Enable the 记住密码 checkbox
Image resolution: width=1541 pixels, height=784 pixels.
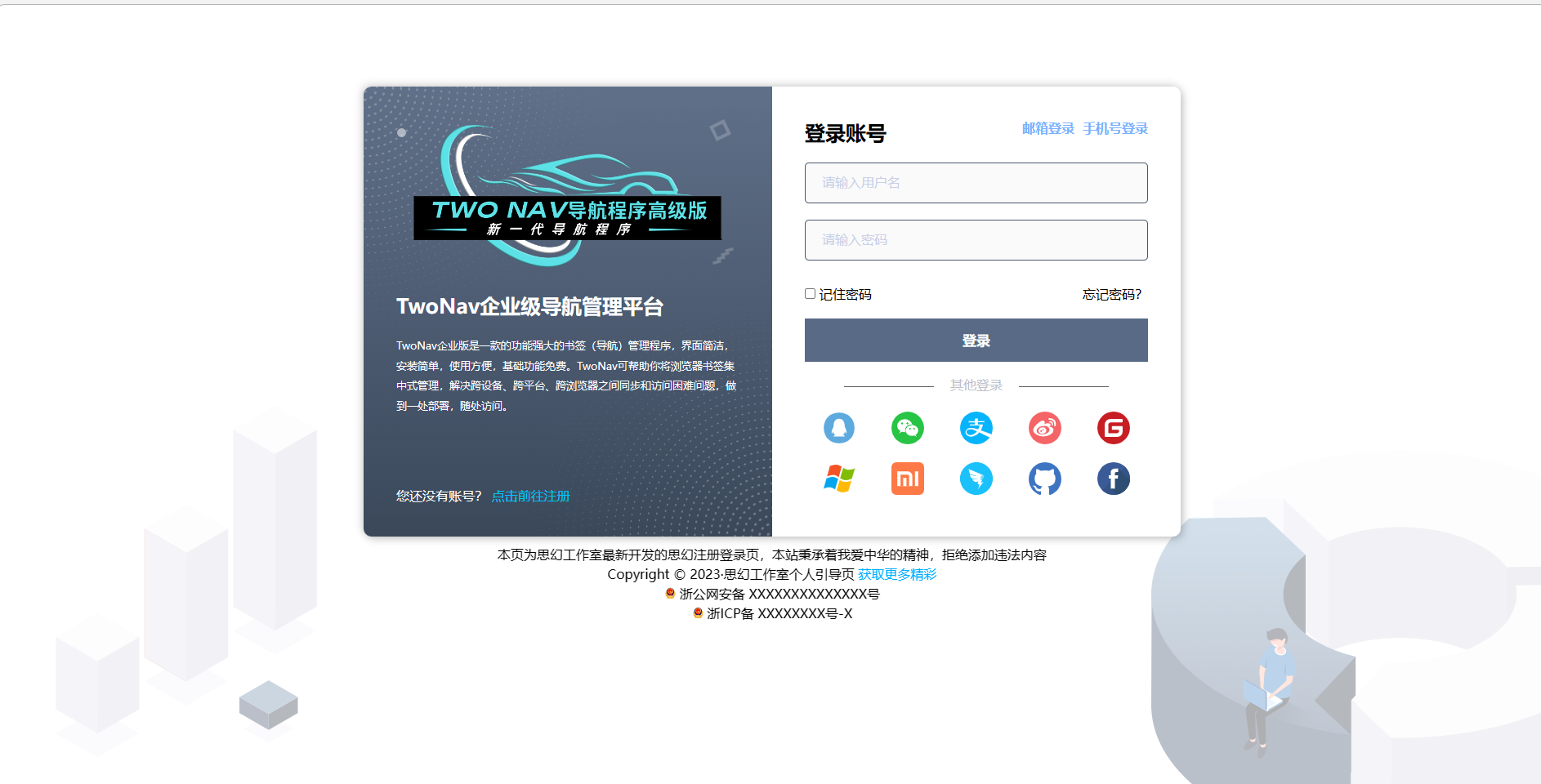810,294
